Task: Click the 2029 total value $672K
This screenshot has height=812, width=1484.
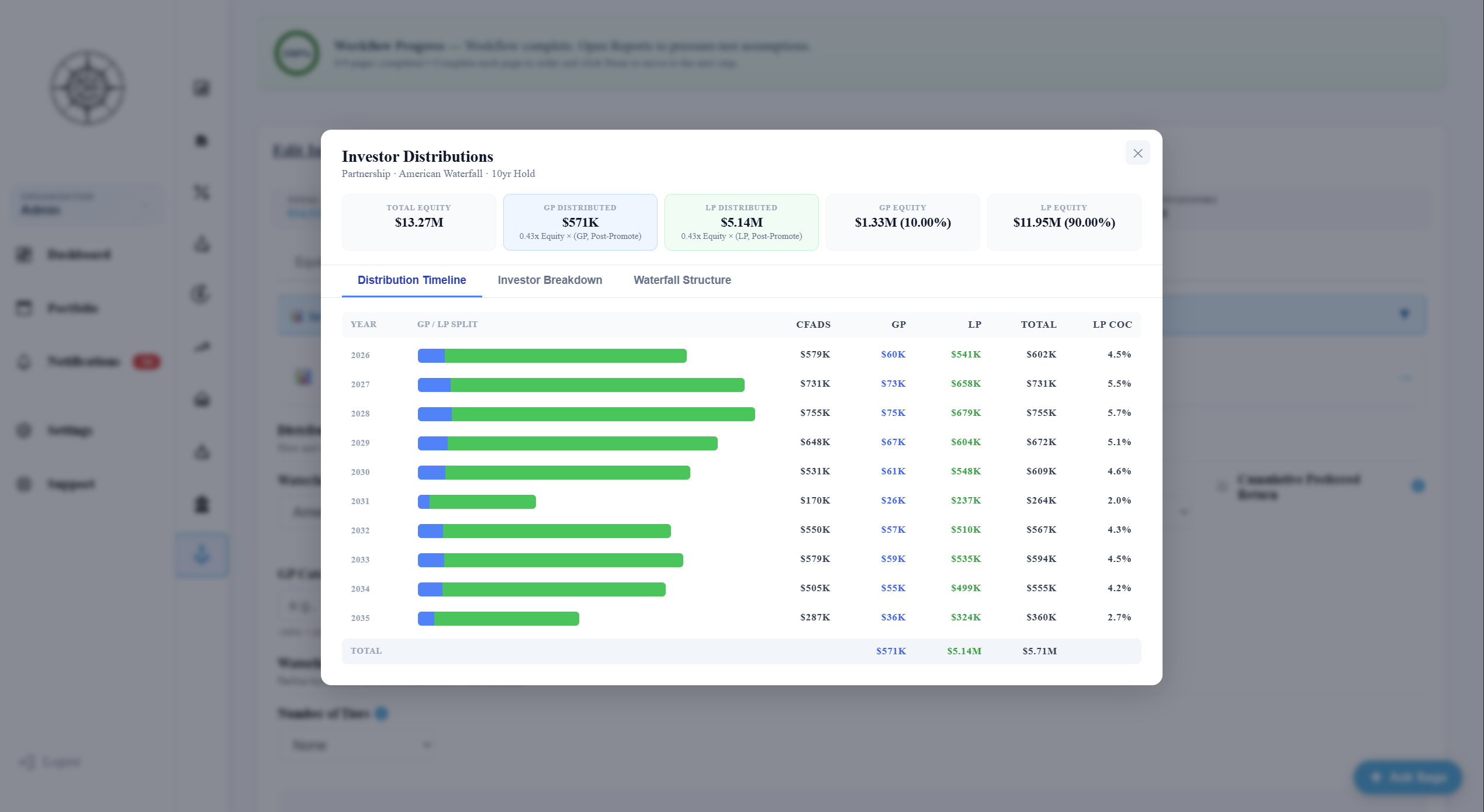Action: click(x=1041, y=442)
